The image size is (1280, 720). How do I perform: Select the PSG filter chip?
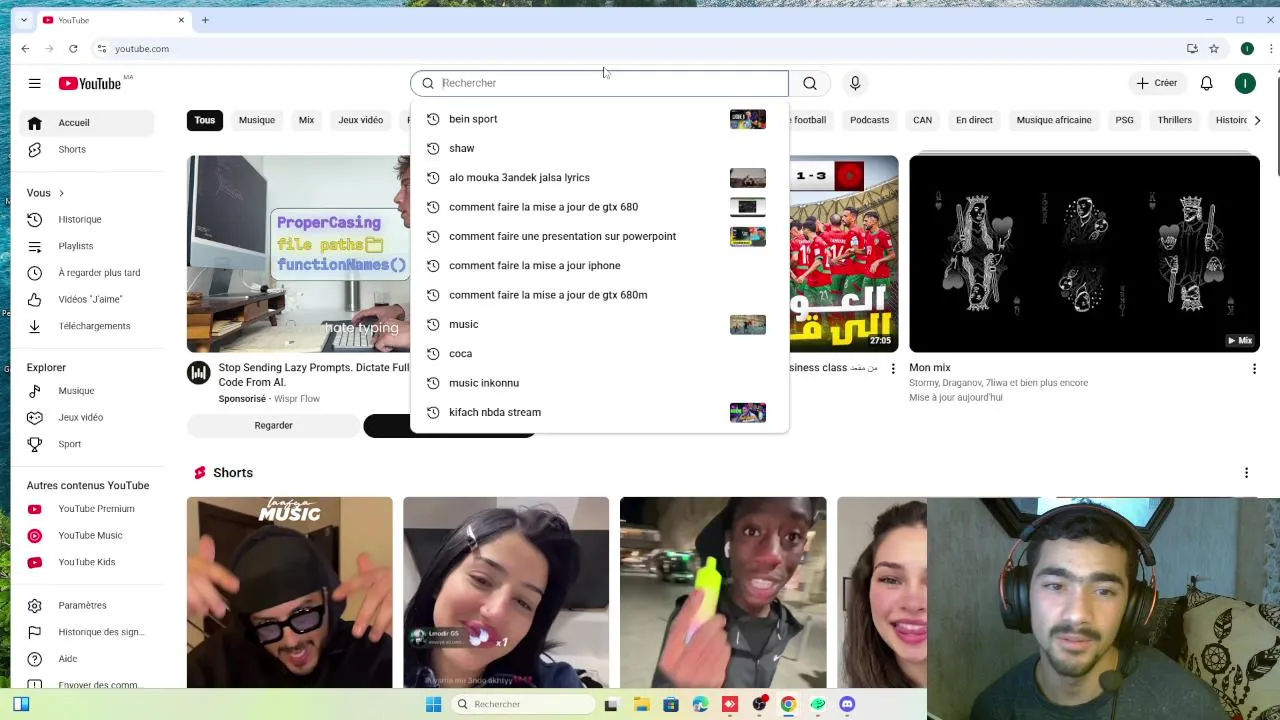point(1124,120)
